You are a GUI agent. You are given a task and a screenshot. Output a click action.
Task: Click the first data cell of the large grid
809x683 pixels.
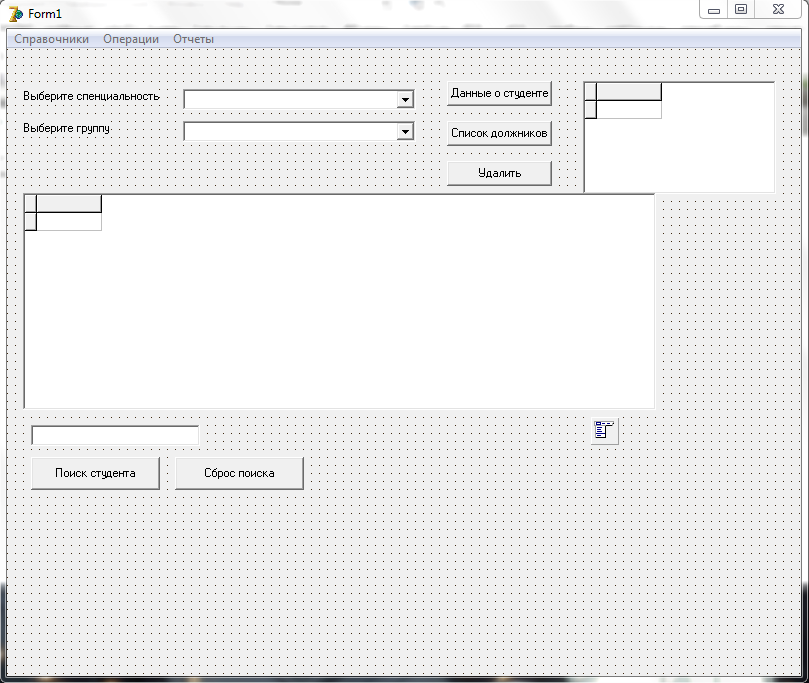[69, 221]
